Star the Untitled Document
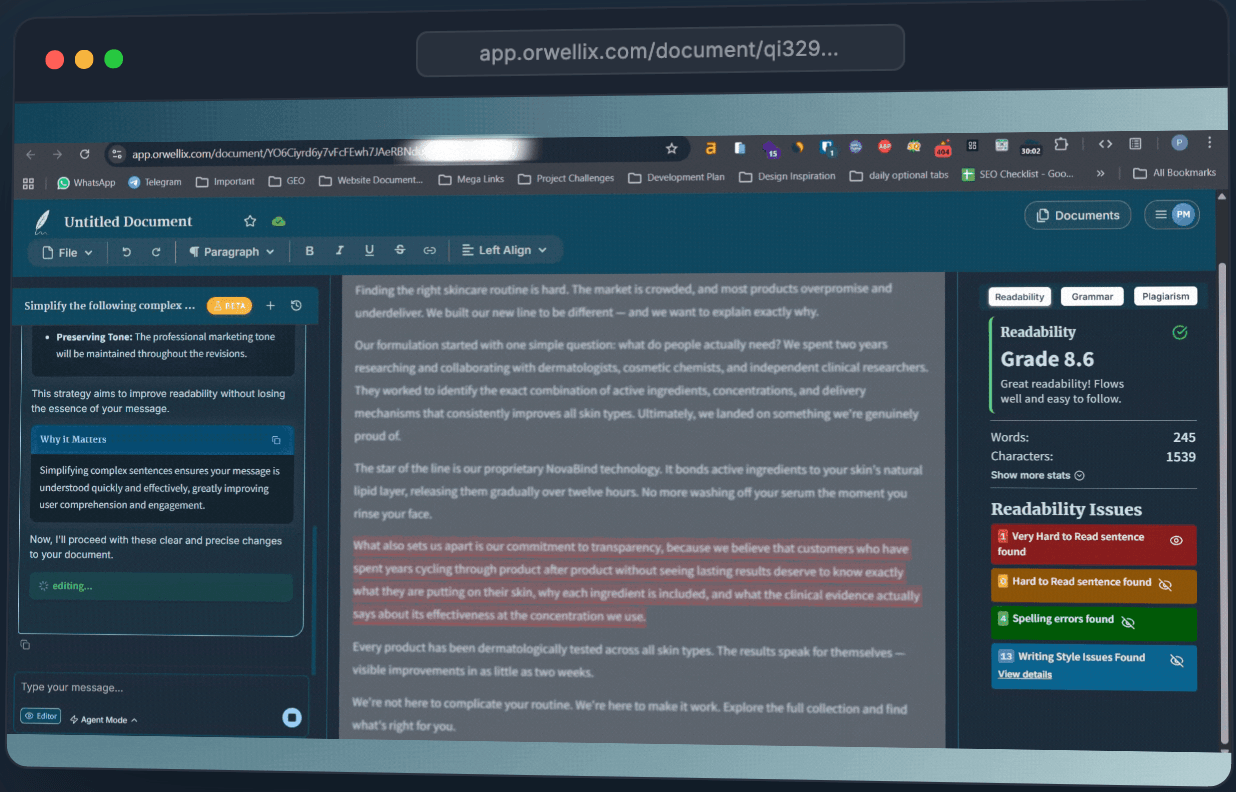The height and width of the screenshot is (792, 1236). pos(249,221)
